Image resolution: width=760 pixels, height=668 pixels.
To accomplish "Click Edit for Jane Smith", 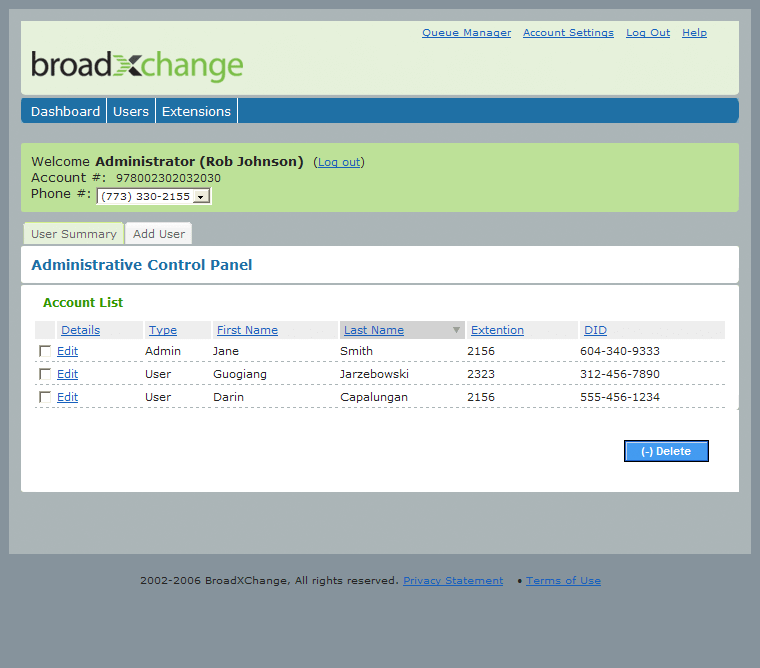I will [x=67, y=351].
